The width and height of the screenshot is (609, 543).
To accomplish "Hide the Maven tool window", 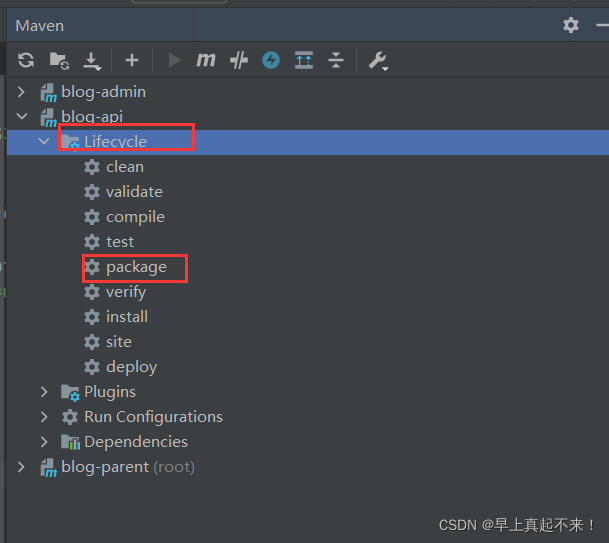I will pyautogui.click(x=602, y=25).
